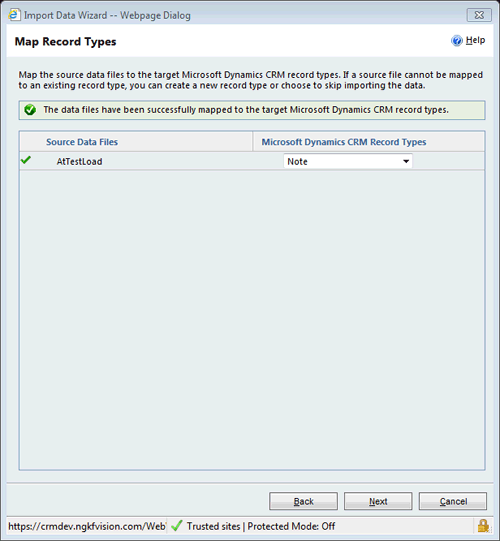The image size is (500, 541).
Task: Select the AtTestLoad source file row
Action: tap(252, 161)
